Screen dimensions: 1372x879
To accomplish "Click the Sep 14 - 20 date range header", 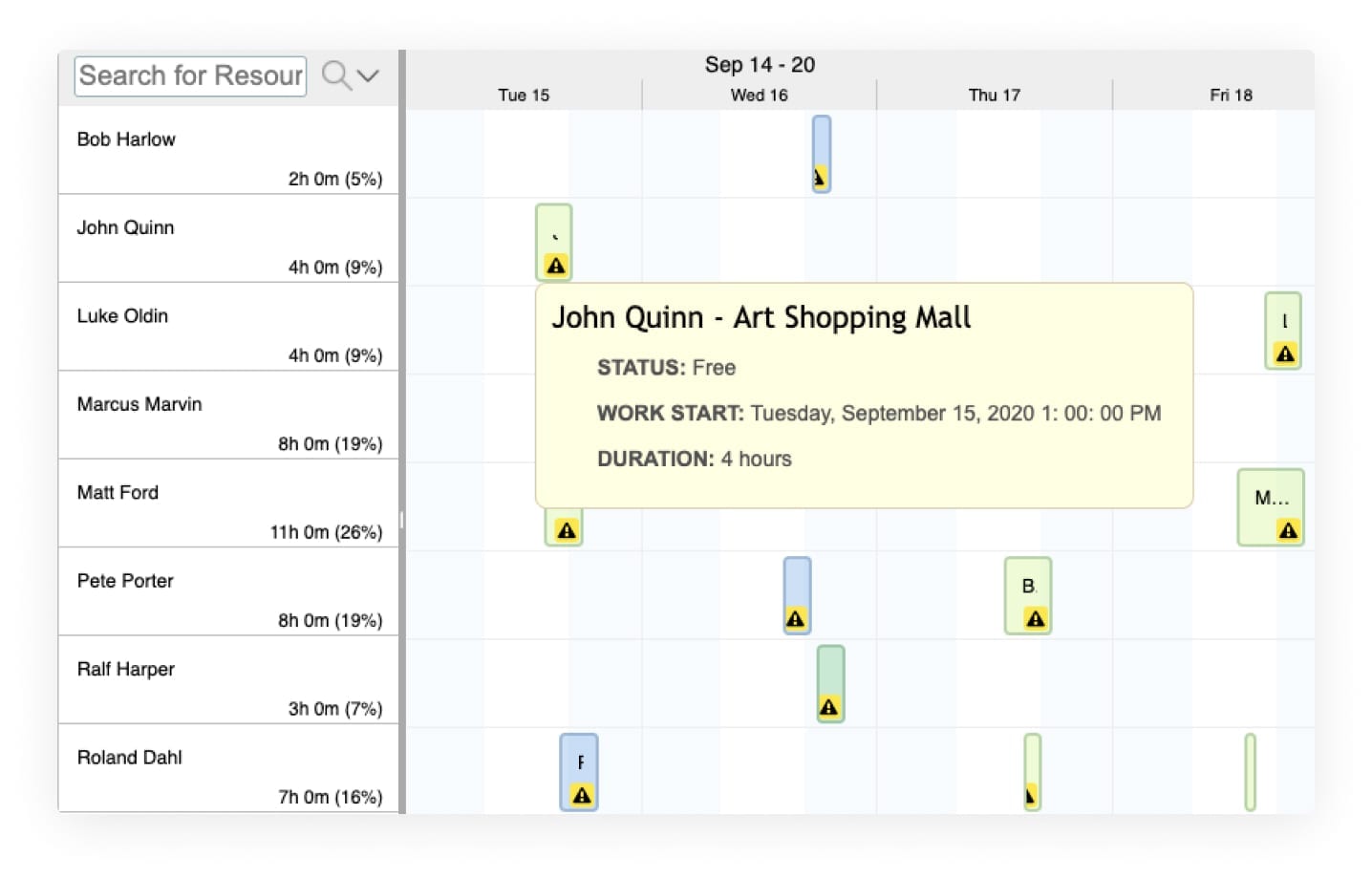I will [x=760, y=65].
